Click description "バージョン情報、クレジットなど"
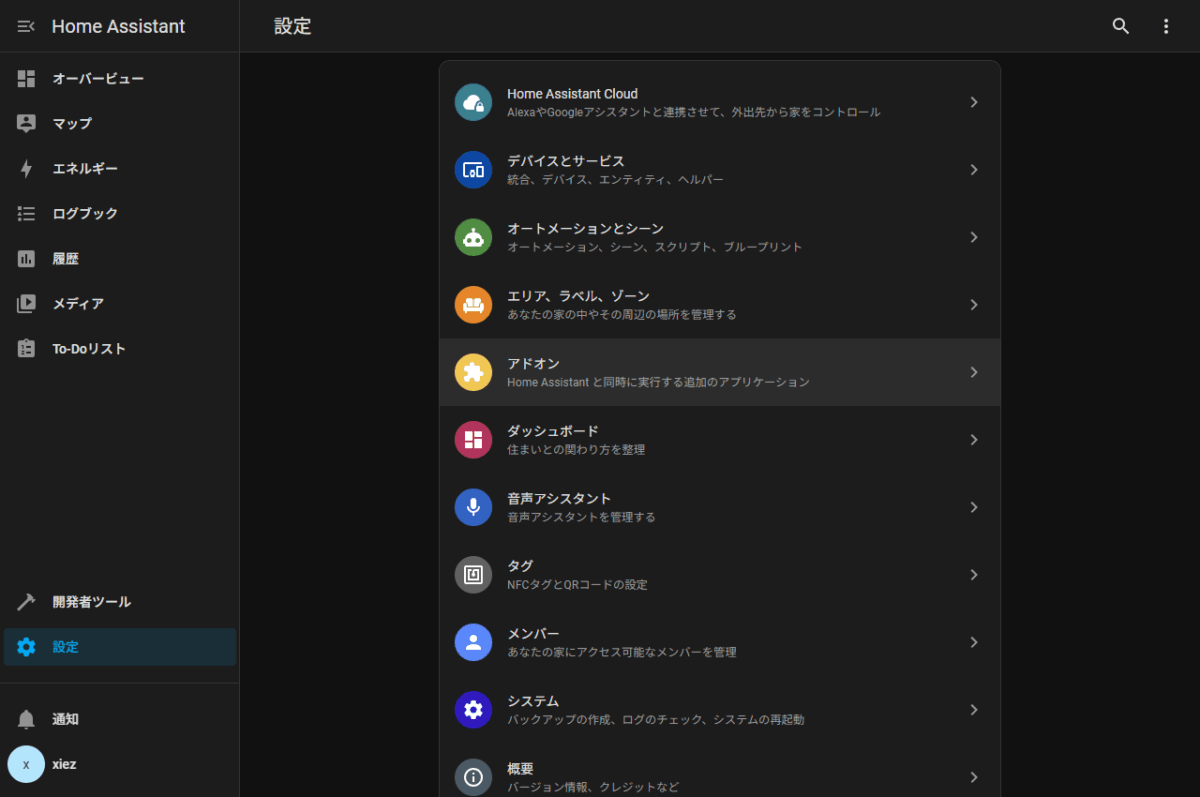 pyautogui.click(x=593, y=787)
